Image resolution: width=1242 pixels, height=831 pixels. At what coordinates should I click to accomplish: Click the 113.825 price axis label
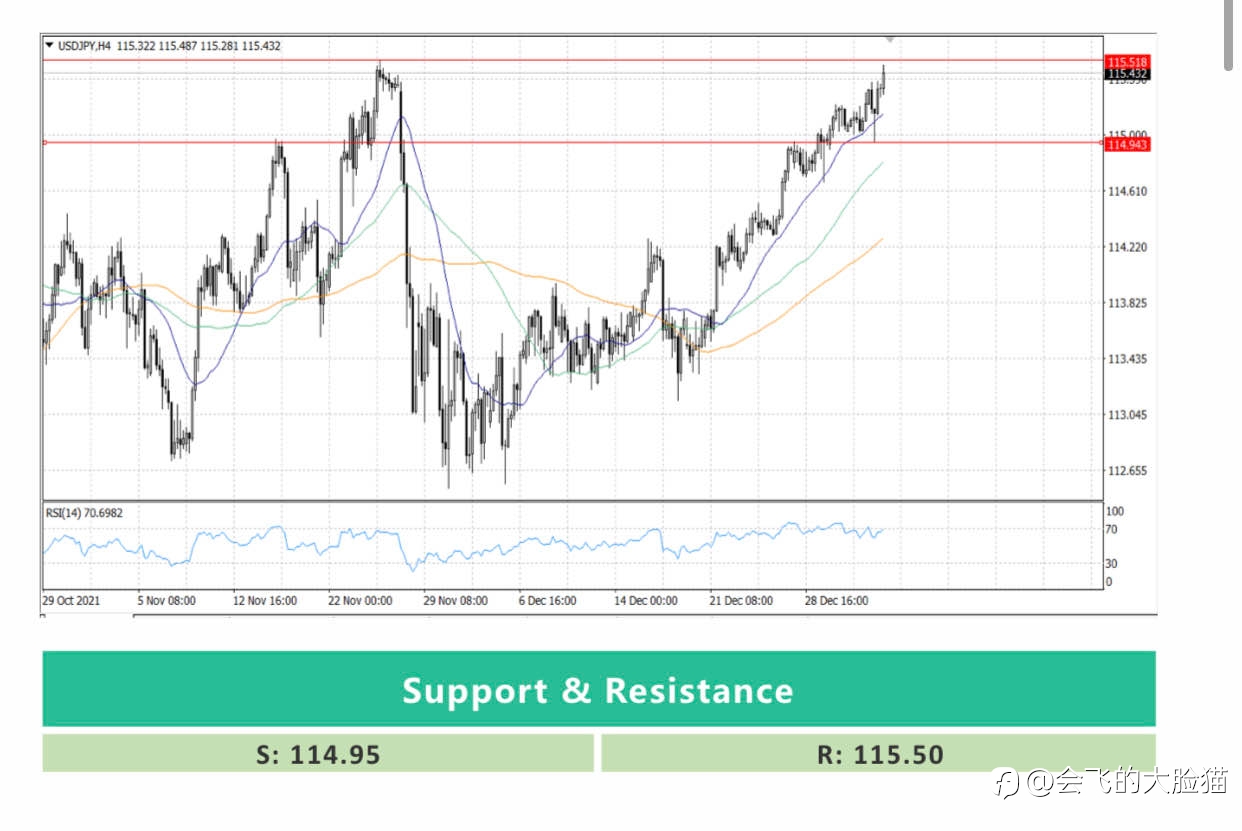(1127, 303)
